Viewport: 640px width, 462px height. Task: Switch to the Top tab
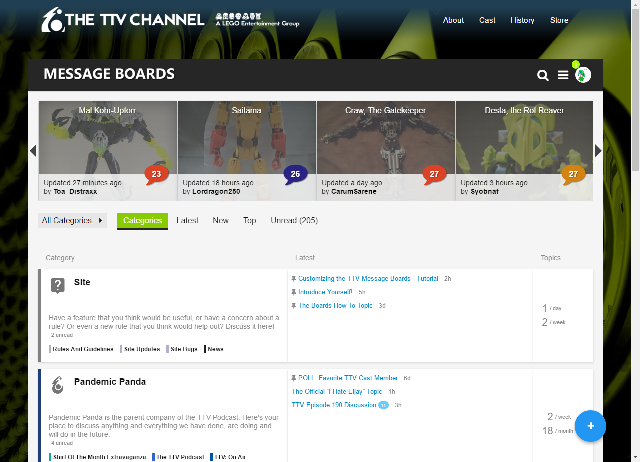pos(249,220)
